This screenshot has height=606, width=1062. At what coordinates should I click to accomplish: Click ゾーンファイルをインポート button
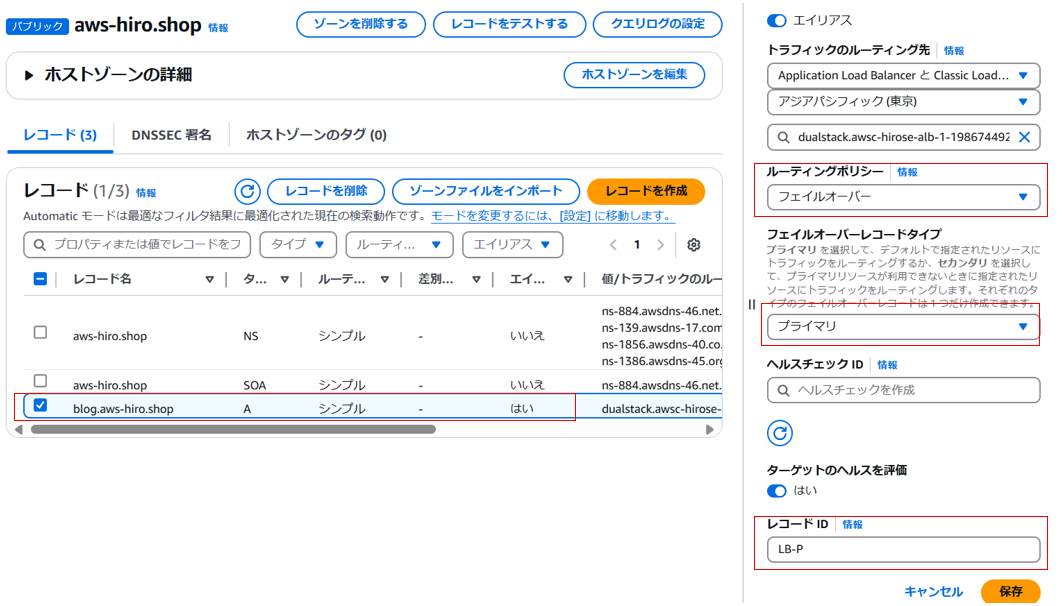point(486,192)
